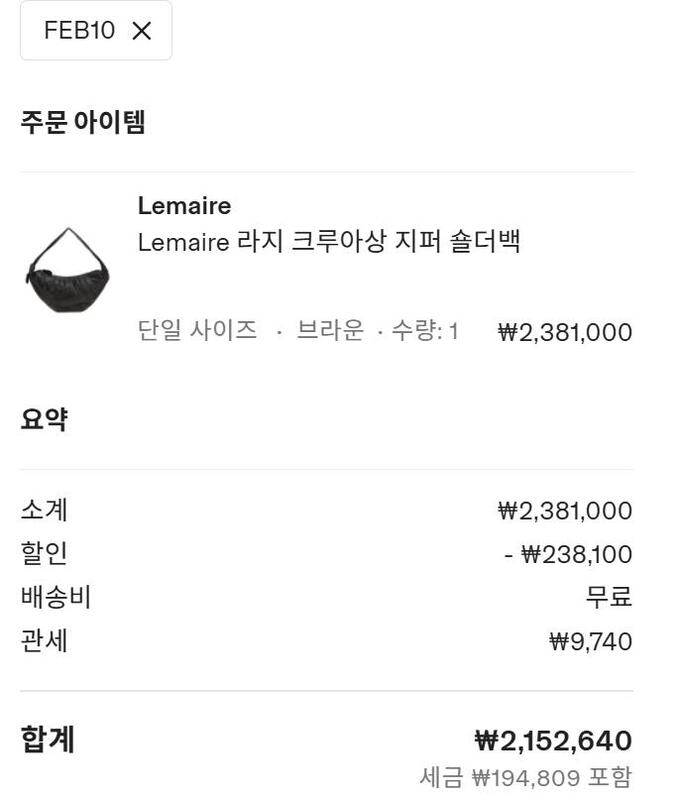
Task: Click the 배송비 shipping label
Action: pos(56,598)
